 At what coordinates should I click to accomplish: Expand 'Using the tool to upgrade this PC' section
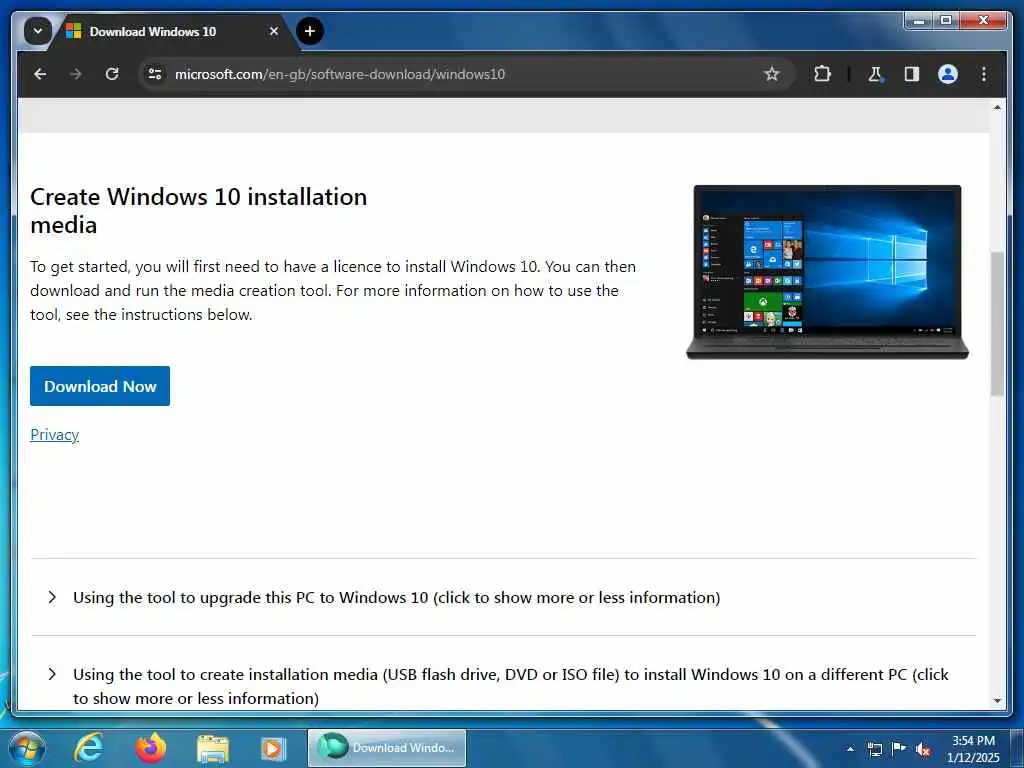click(504, 598)
